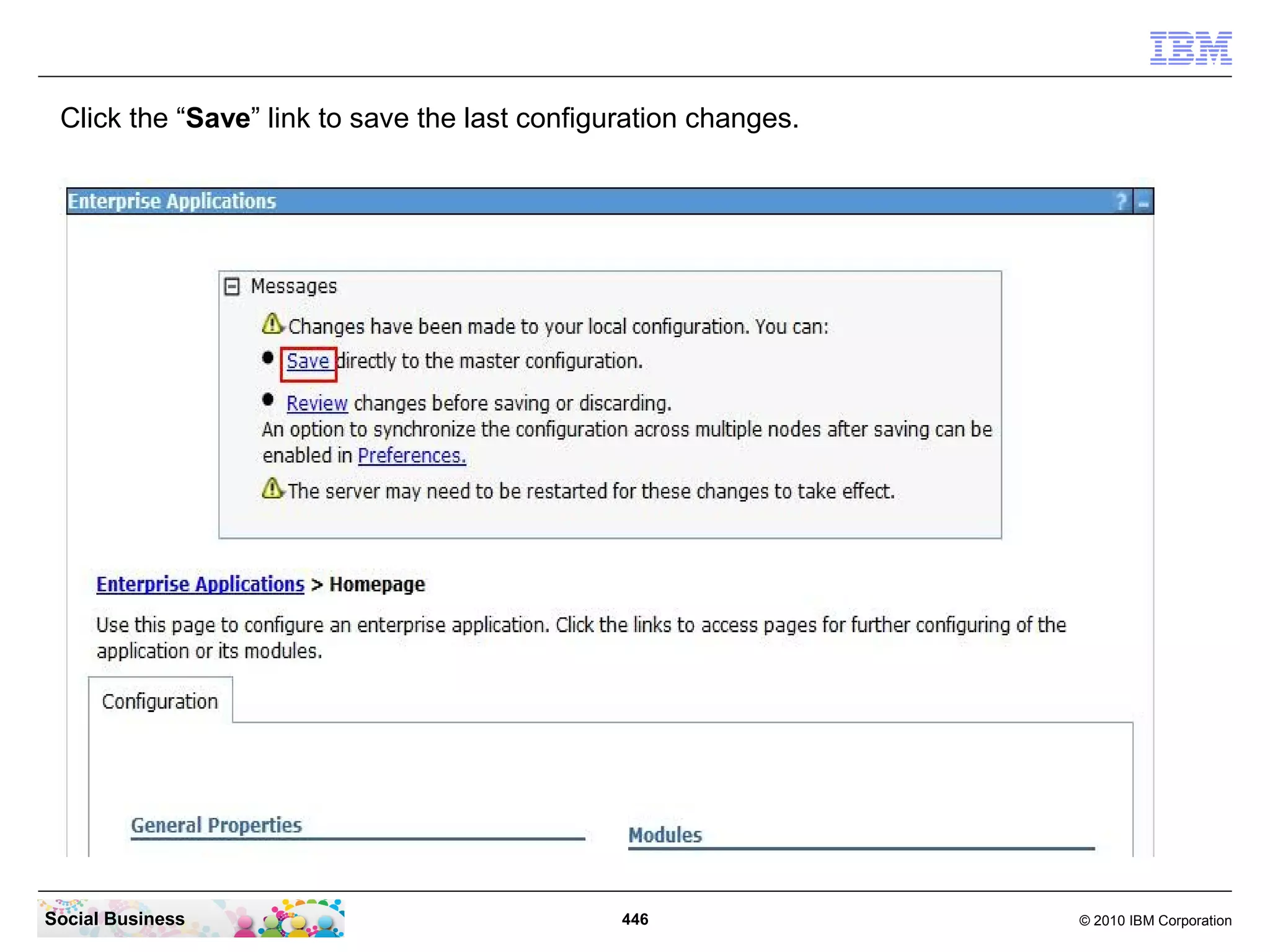Image resolution: width=1270 pixels, height=952 pixels.
Task: Click the General Properties heading
Action: [216, 825]
